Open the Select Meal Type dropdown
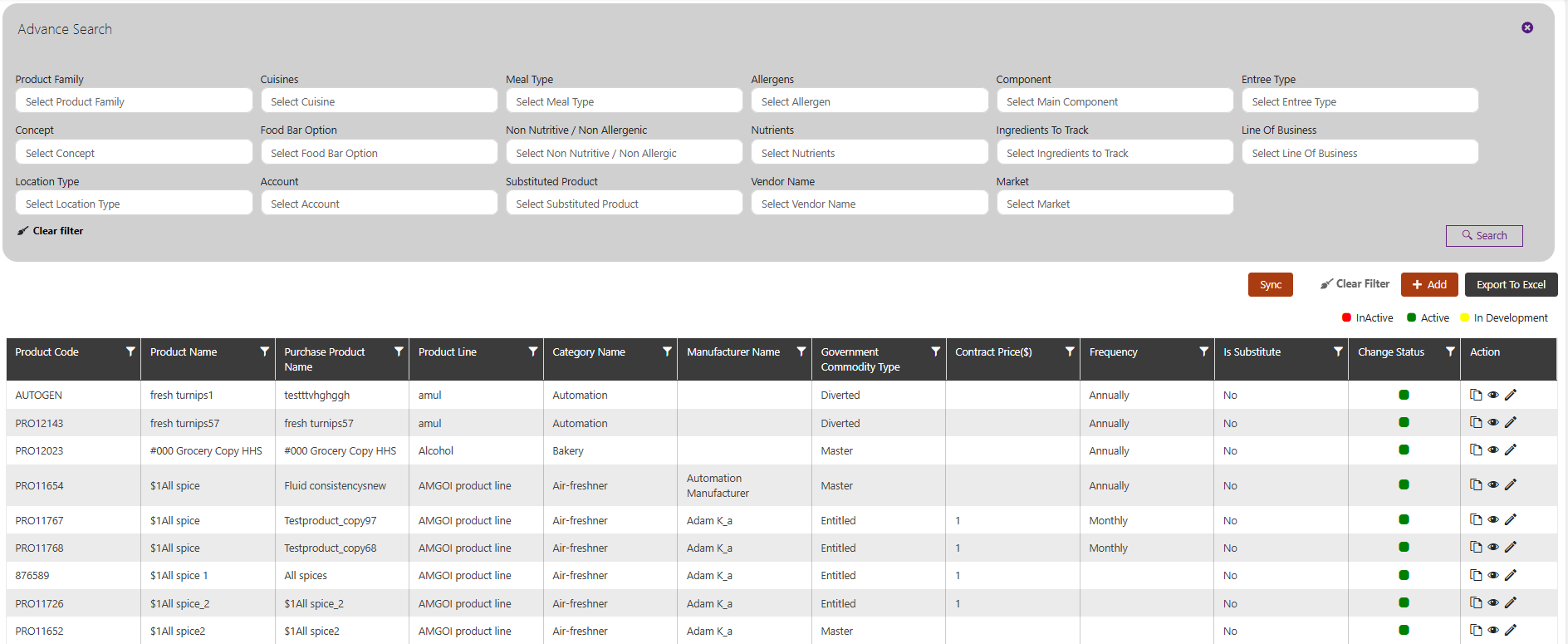Screen dimensions: 1568x644 [x=624, y=101]
